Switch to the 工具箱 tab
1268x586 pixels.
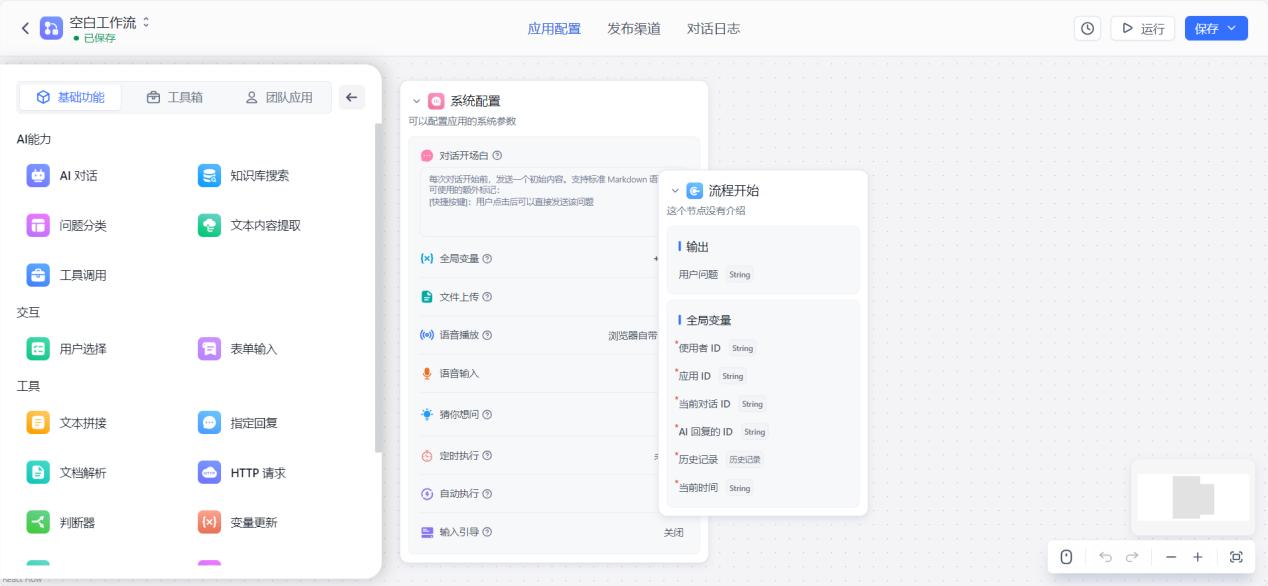click(174, 97)
